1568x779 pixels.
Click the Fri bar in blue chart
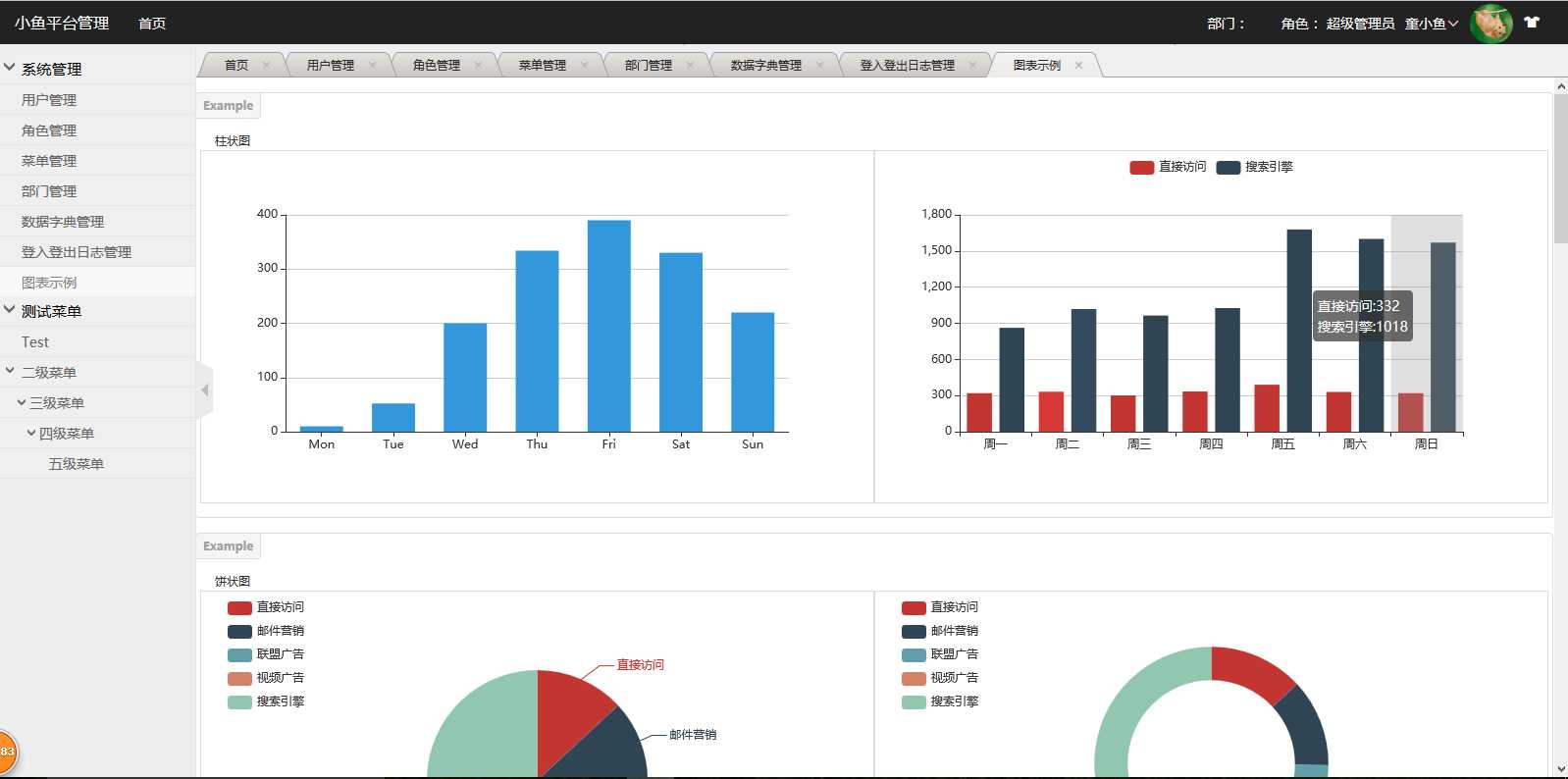click(x=608, y=326)
